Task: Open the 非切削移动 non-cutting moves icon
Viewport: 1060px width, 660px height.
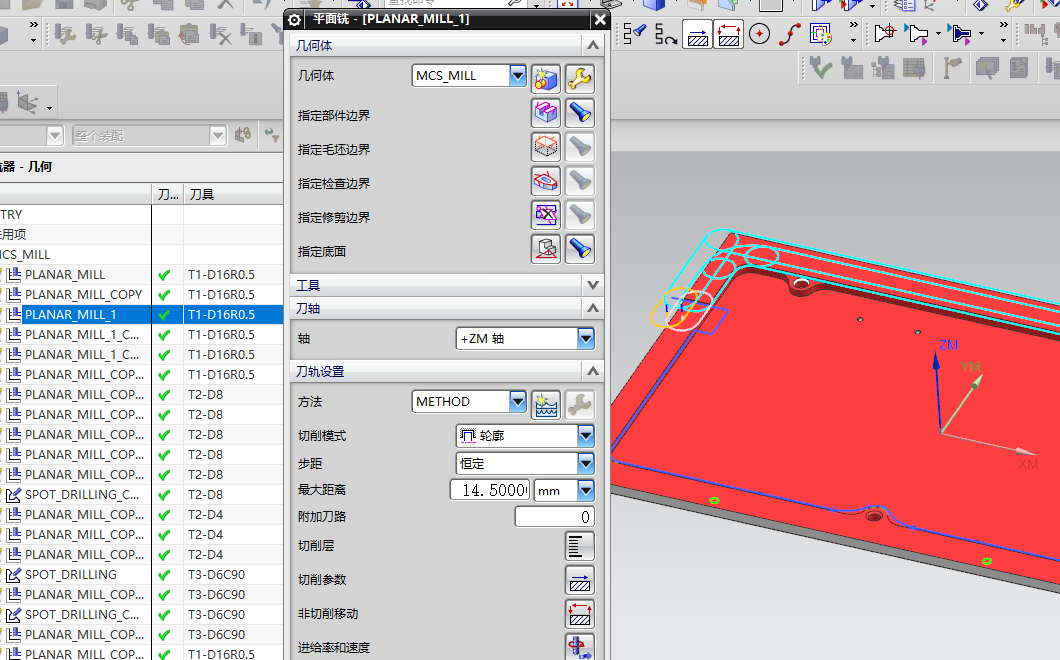Action: (x=579, y=614)
